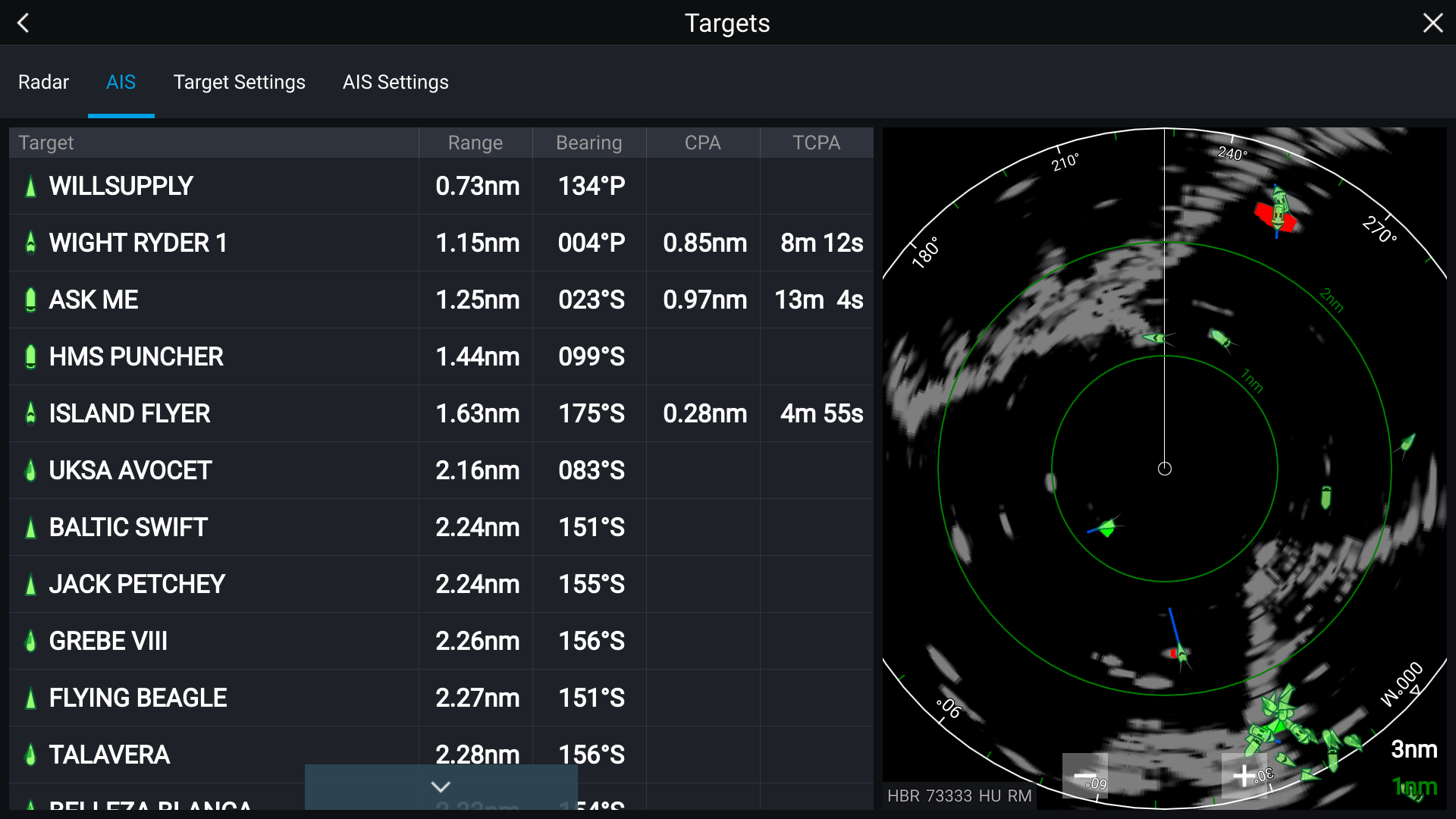Click the Bearing column header
This screenshot has width=1456, height=819.
(x=589, y=143)
